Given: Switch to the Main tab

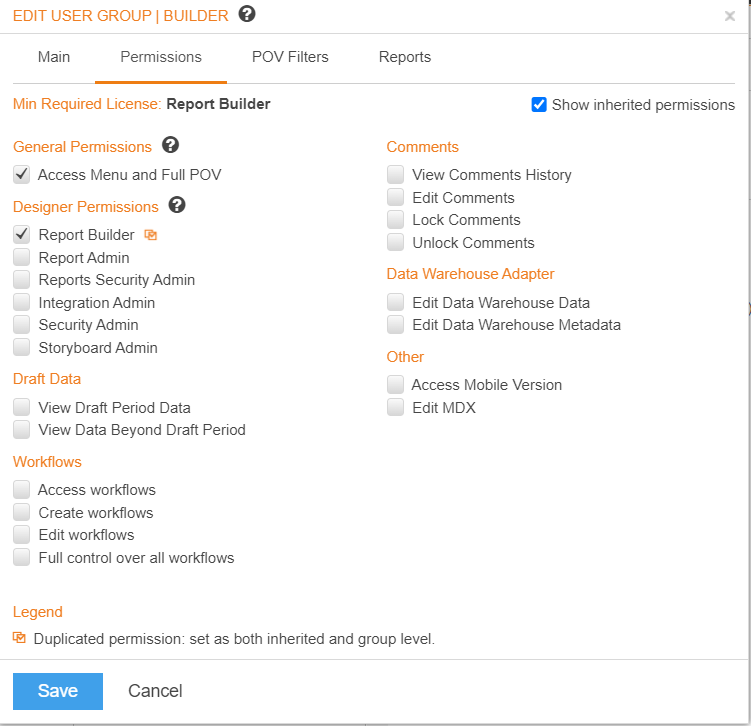Looking at the screenshot, I should pos(54,57).
